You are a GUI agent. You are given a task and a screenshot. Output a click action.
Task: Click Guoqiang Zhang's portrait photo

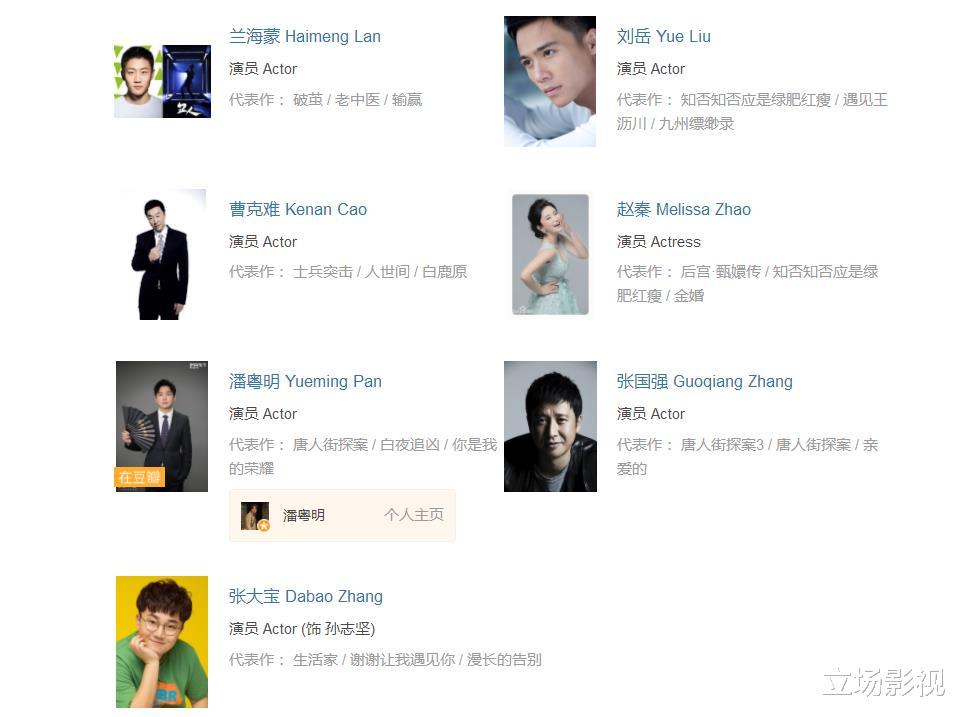(550, 426)
